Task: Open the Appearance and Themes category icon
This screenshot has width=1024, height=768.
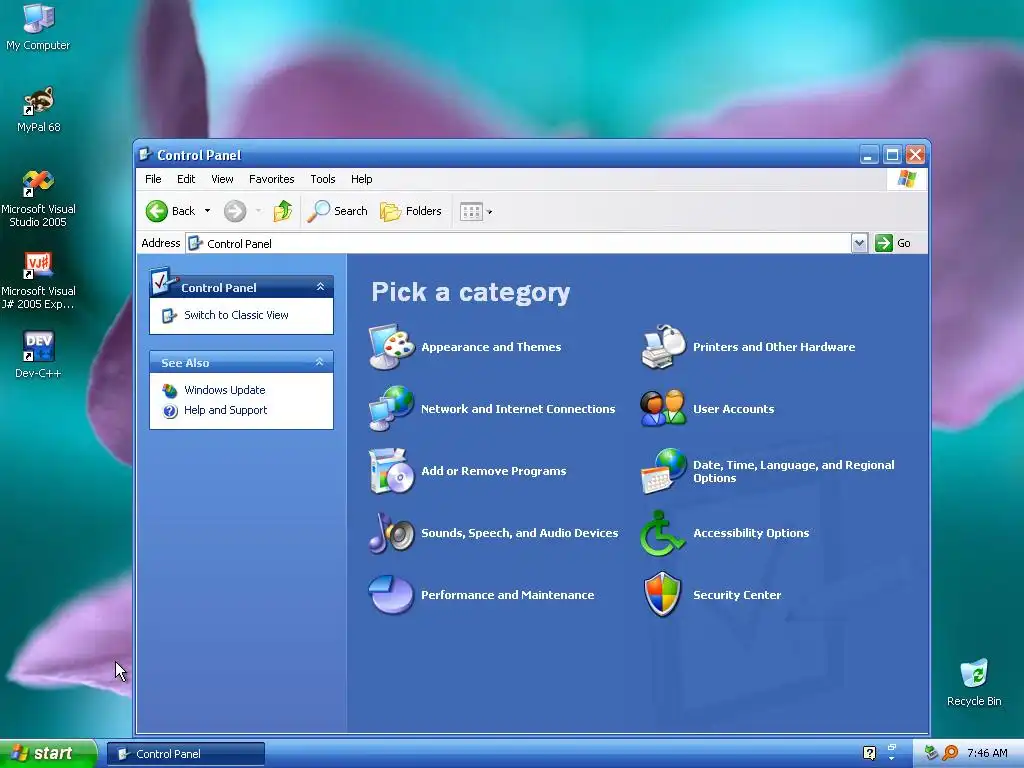Action: tap(391, 347)
